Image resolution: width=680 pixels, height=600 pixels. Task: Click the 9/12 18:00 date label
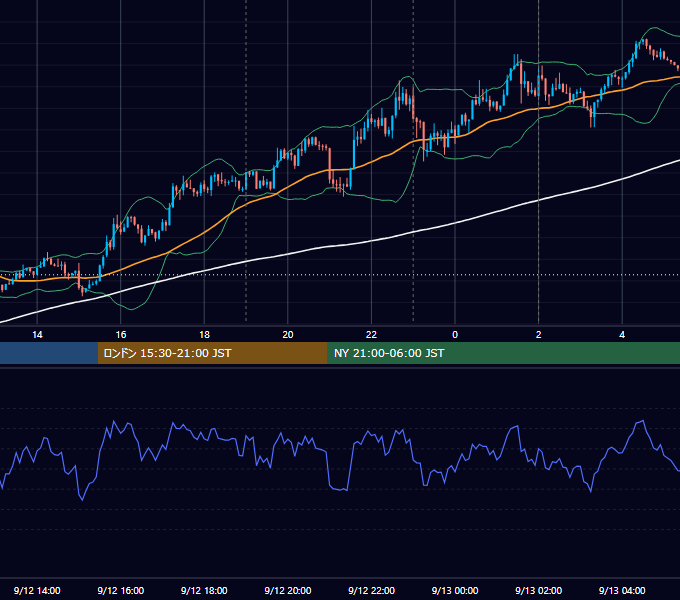coord(204,590)
